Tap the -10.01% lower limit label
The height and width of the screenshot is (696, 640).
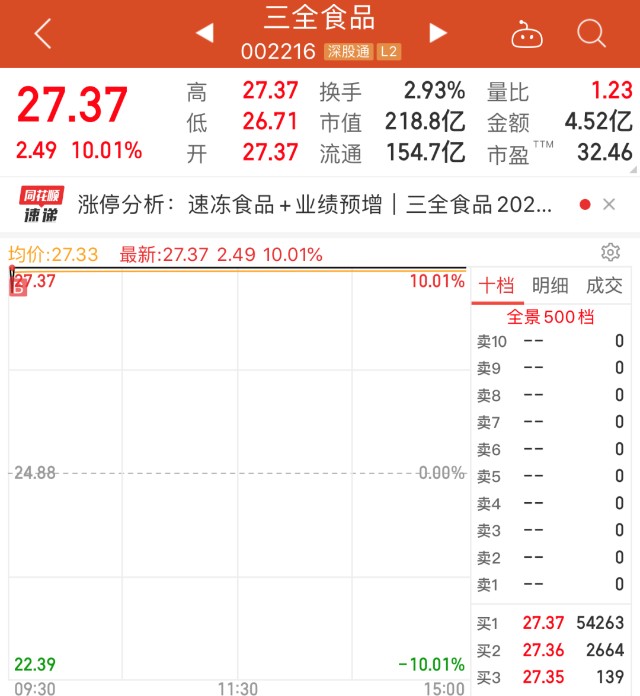(x=431, y=664)
